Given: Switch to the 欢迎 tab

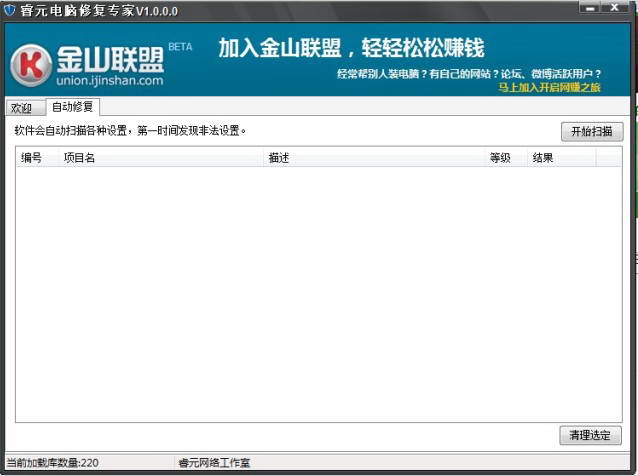Looking at the screenshot, I should pos(25,108).
